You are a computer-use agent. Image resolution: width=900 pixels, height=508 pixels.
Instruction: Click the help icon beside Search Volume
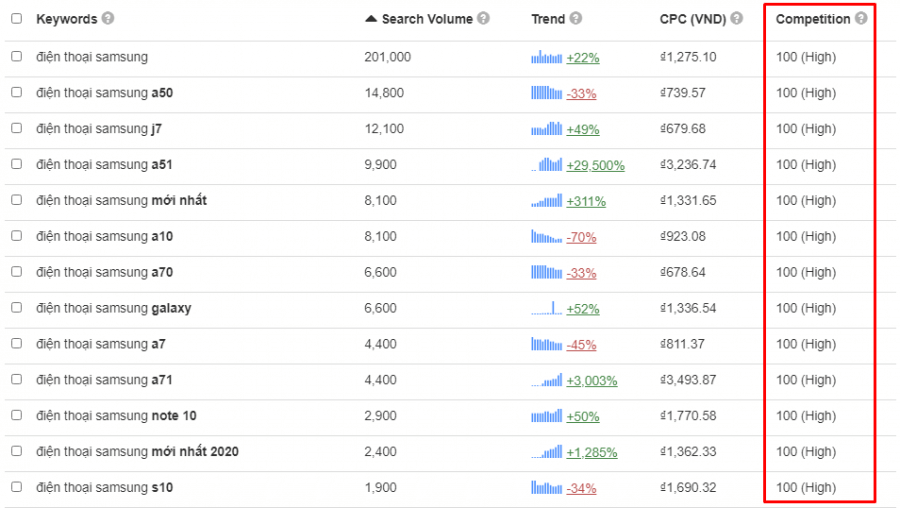(484, 19)
